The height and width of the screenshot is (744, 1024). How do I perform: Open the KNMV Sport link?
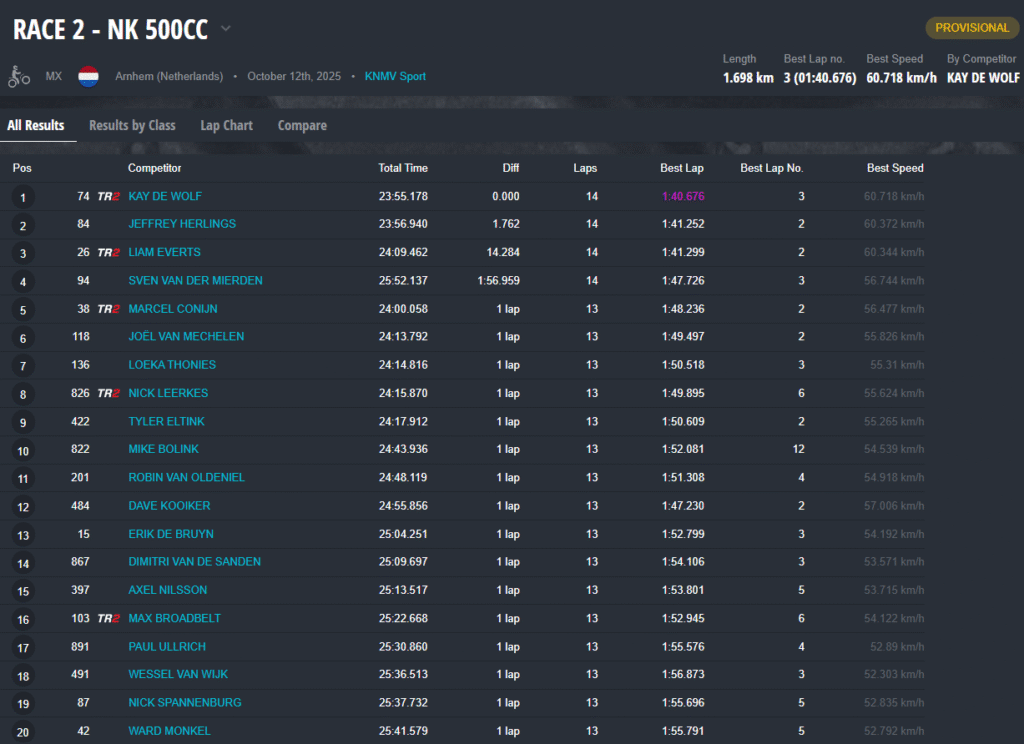point(395,77)
